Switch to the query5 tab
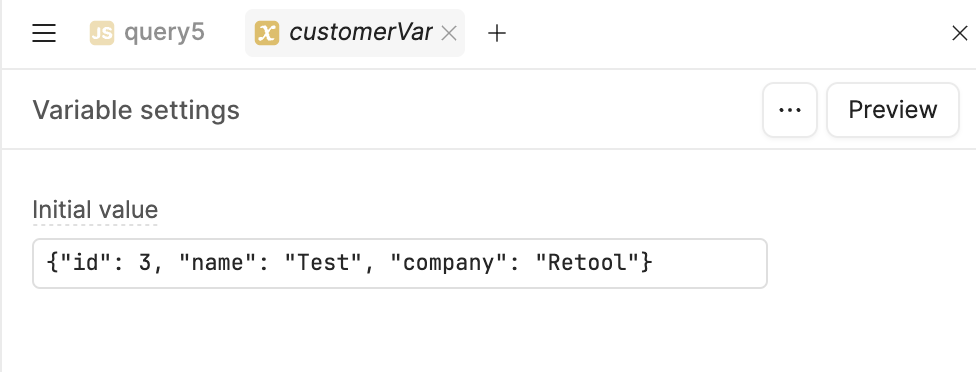The height and width of the screenshot is (372, 976). click(148, 33)
